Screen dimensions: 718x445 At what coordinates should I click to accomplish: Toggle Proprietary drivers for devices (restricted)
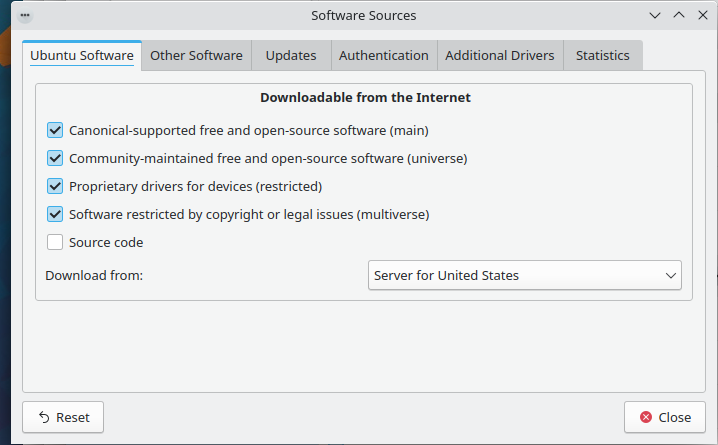[x=55, y=186]
